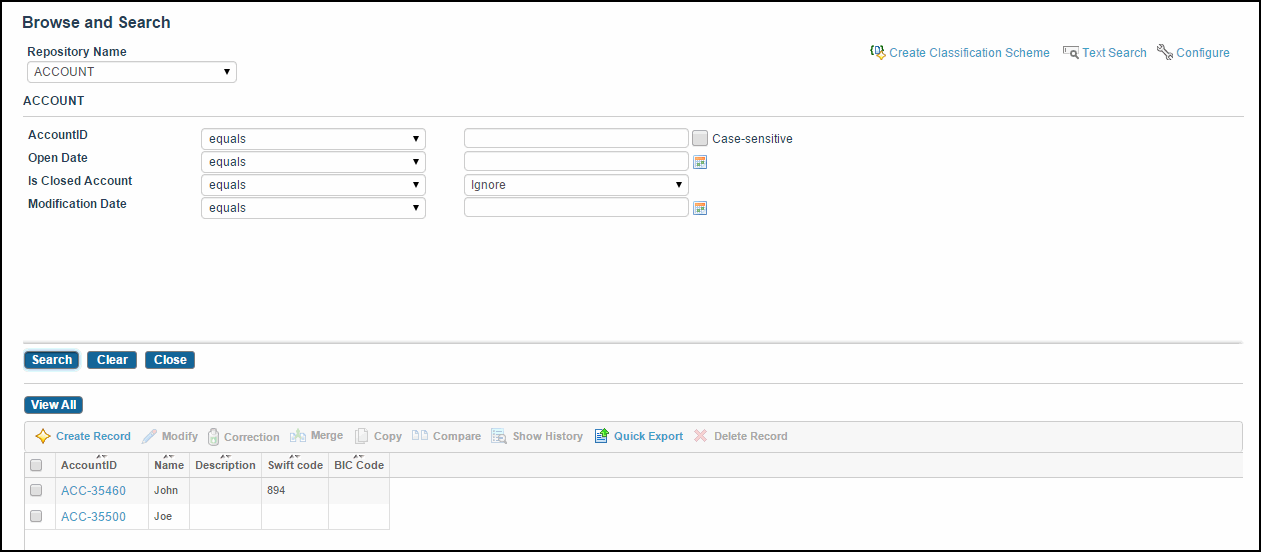This screenshot has width=1261, height=552.
Task: Click the Text Search magnifier icon
Action: 1071,52
